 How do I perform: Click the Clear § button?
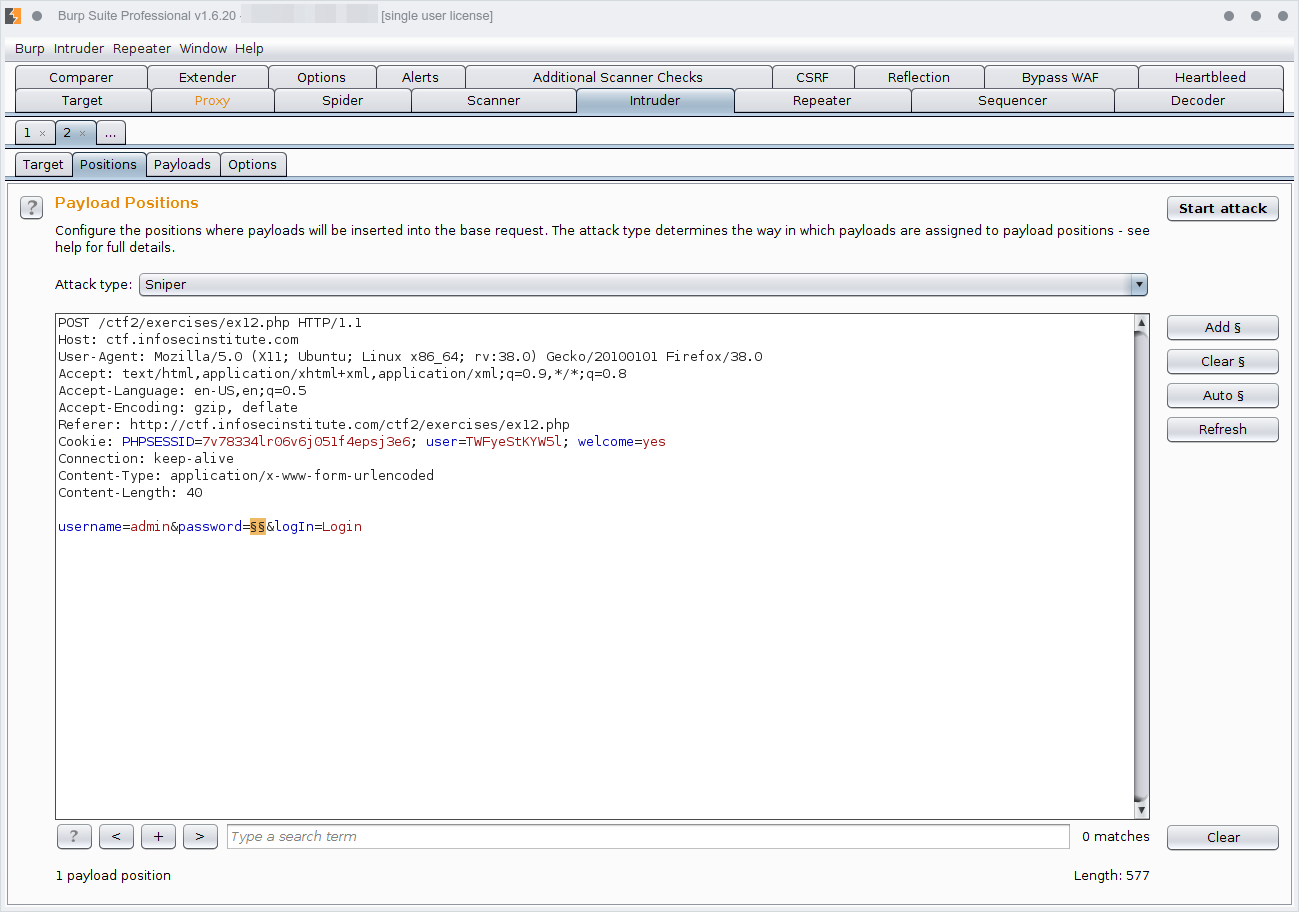(1222, 362)
